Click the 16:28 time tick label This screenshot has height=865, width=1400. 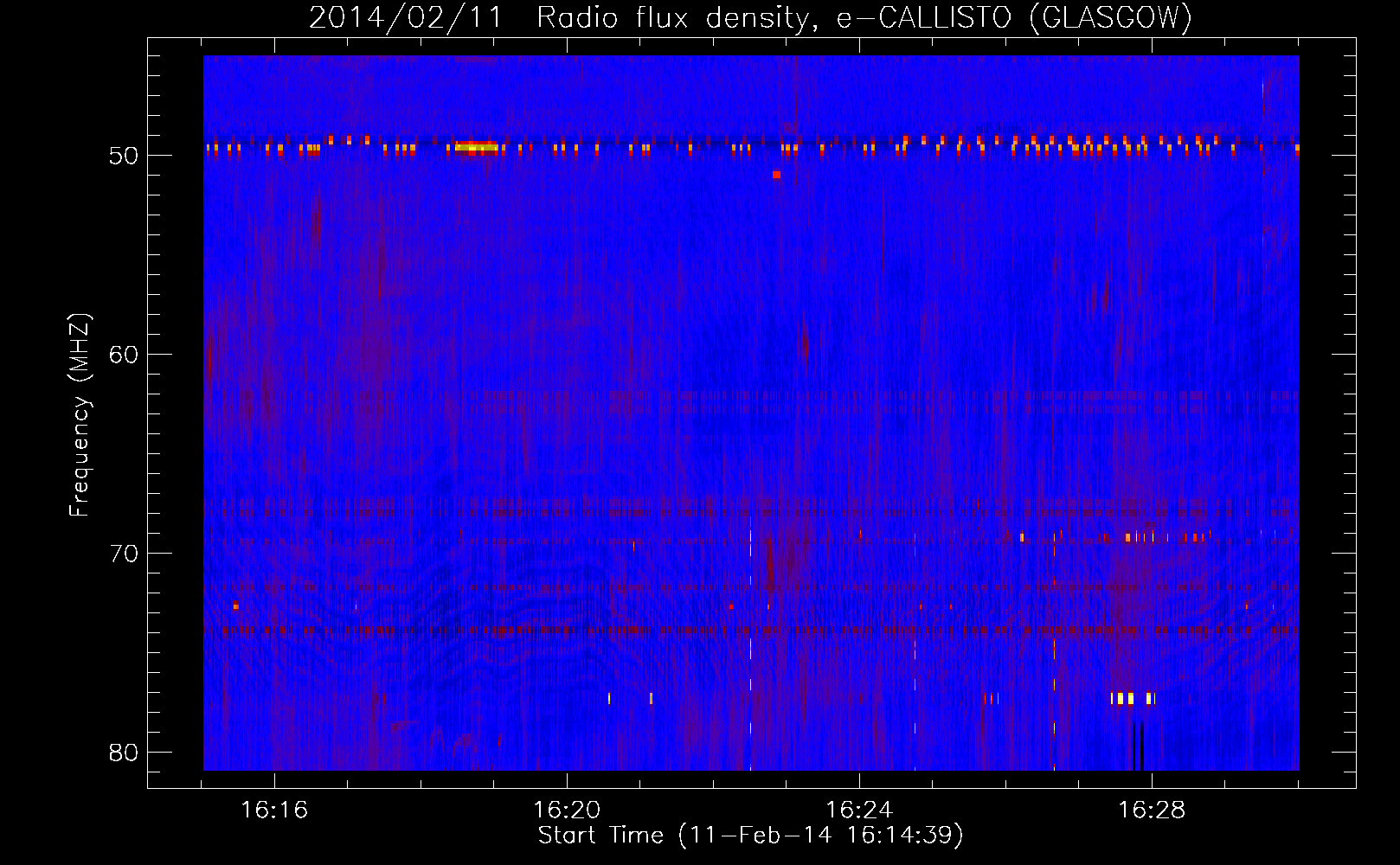coord(1152,811)
